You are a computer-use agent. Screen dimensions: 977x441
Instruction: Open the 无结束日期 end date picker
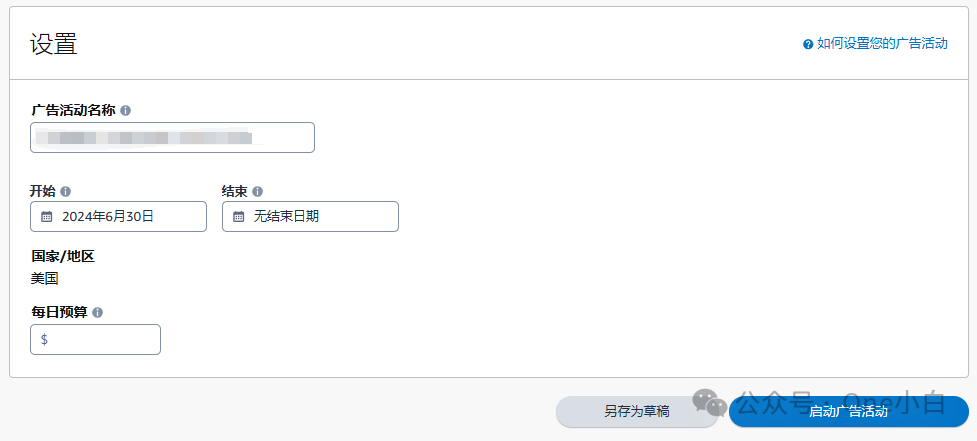[x=310, y=216]
